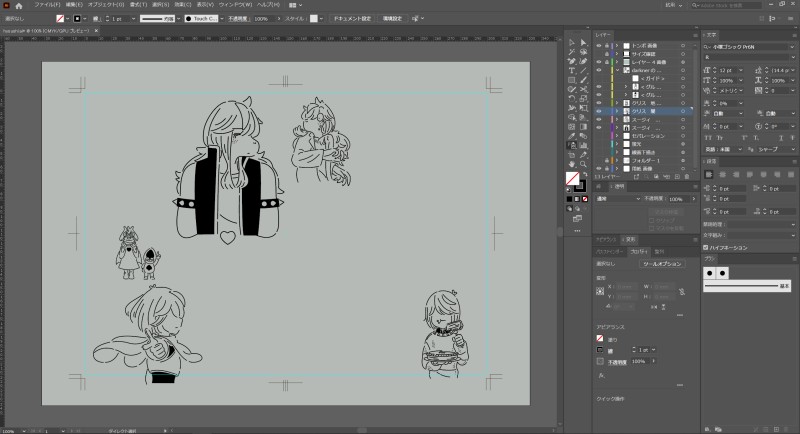Select the Hand tool
The image size is (800, 434).
(570, 163)
